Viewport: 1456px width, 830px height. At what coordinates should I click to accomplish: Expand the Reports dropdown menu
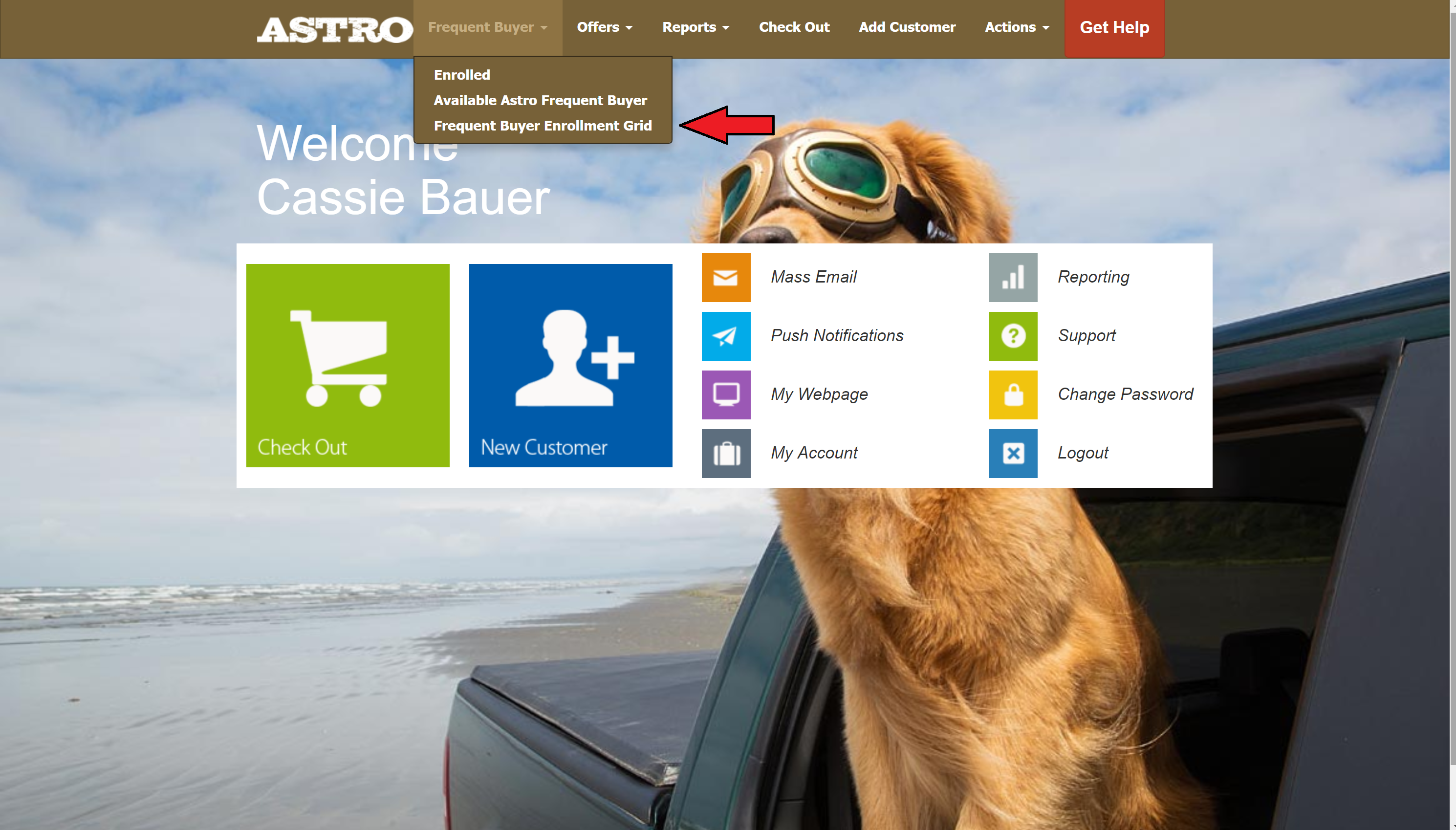tap(695, 27)
